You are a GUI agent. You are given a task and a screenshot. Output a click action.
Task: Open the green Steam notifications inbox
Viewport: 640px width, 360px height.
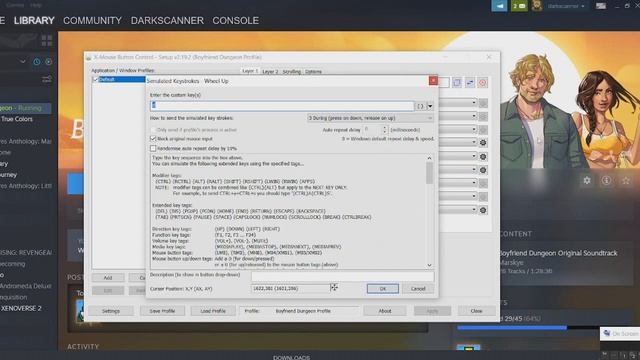click(519, 6)
